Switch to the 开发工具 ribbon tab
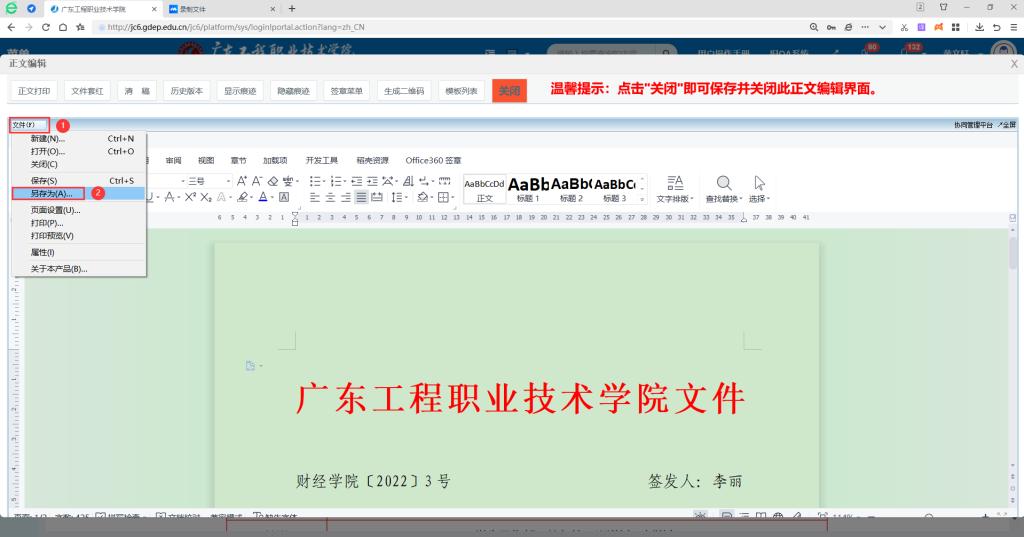The width and height of the screenshot is (1024, 537). pos(321,160)
